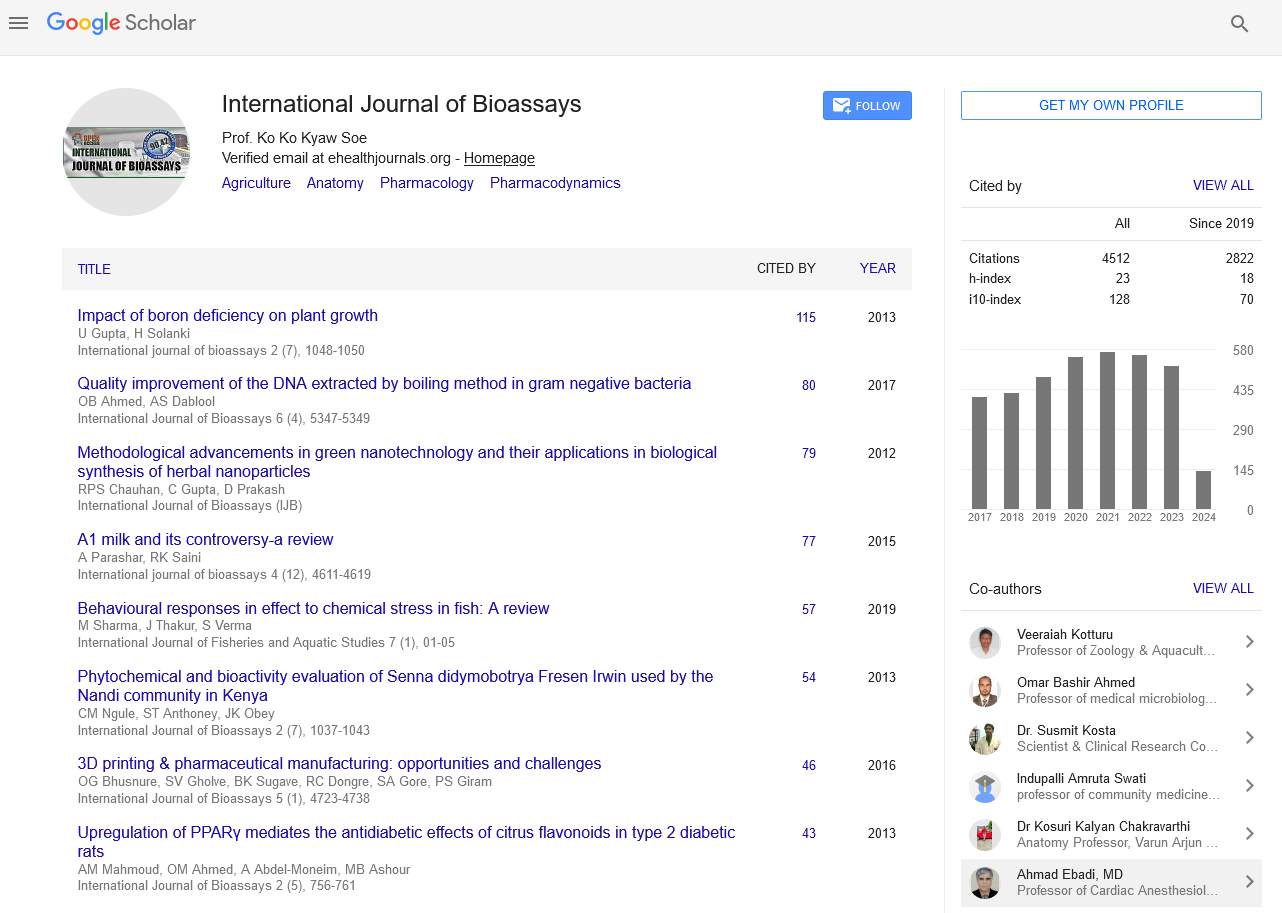The image size is (1282, 913).
Task: Open citation count 54
Action: click(809, 677)
